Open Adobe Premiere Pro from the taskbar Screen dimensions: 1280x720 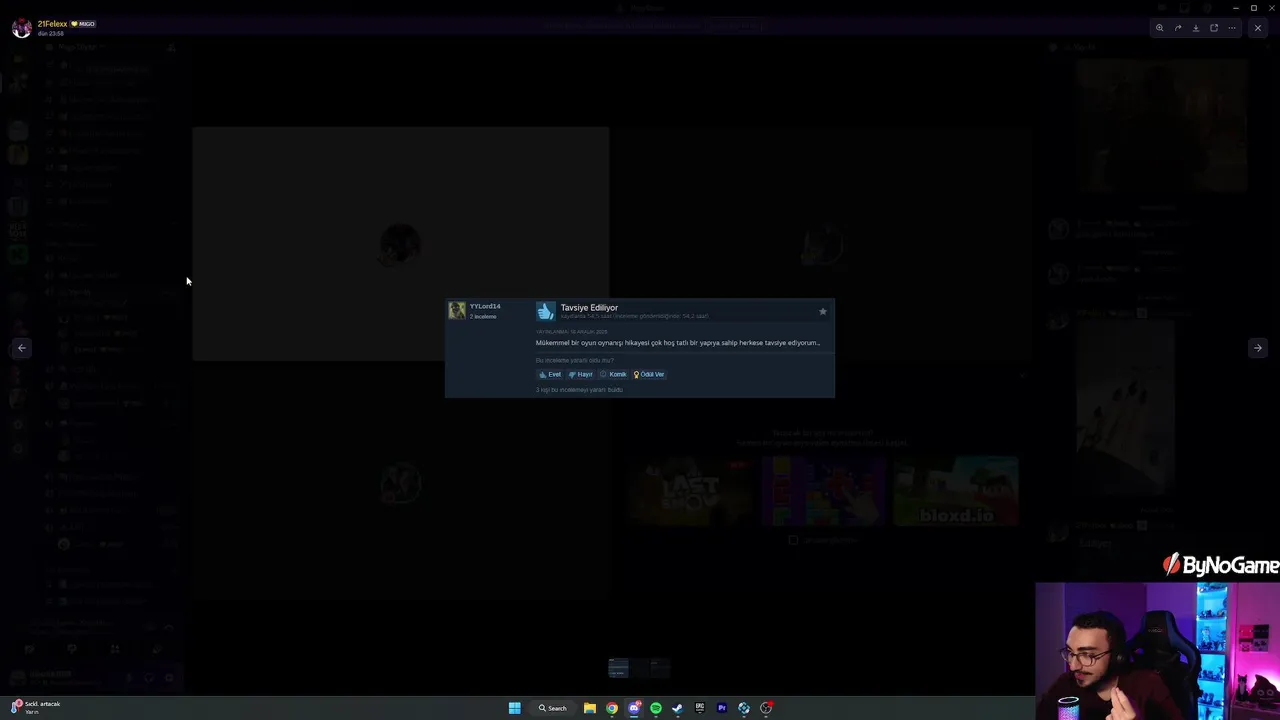click(722, 708)
